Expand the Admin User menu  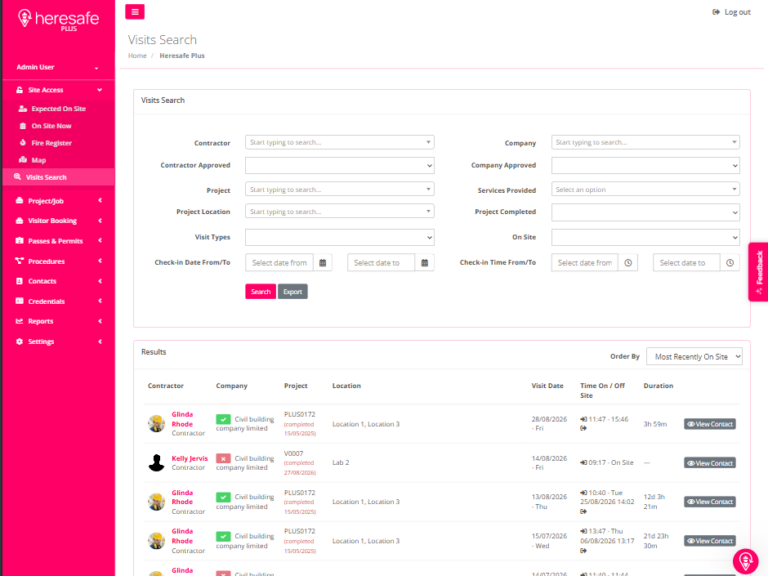point(58,67)
